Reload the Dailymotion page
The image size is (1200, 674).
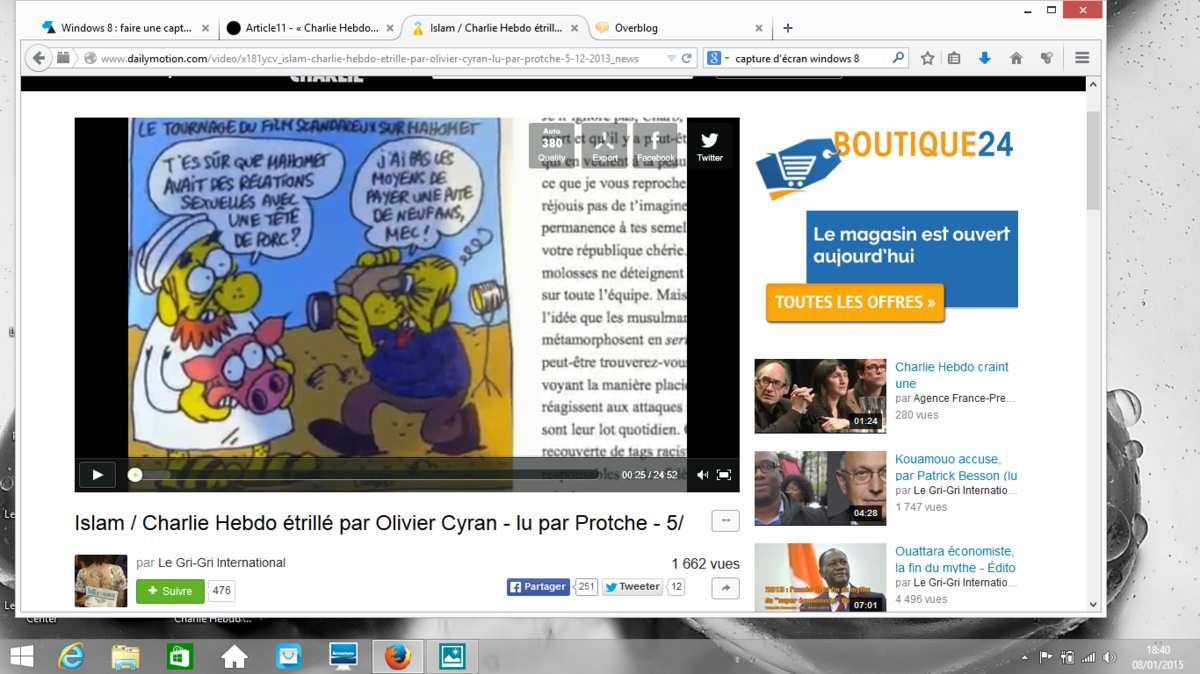(687, 58)
